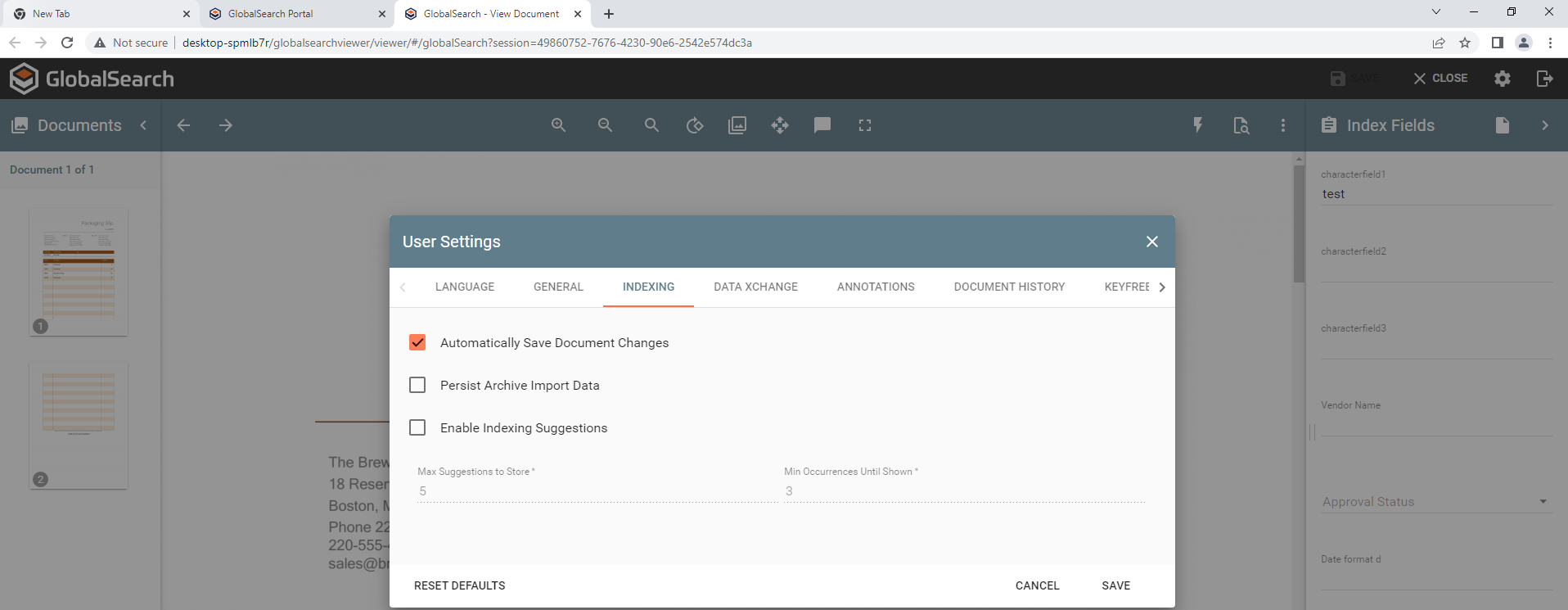Click the zoom out magnifier icon
Image resolution: width=1568 pixels, height=610 pixels.
[x=605, y=125]
